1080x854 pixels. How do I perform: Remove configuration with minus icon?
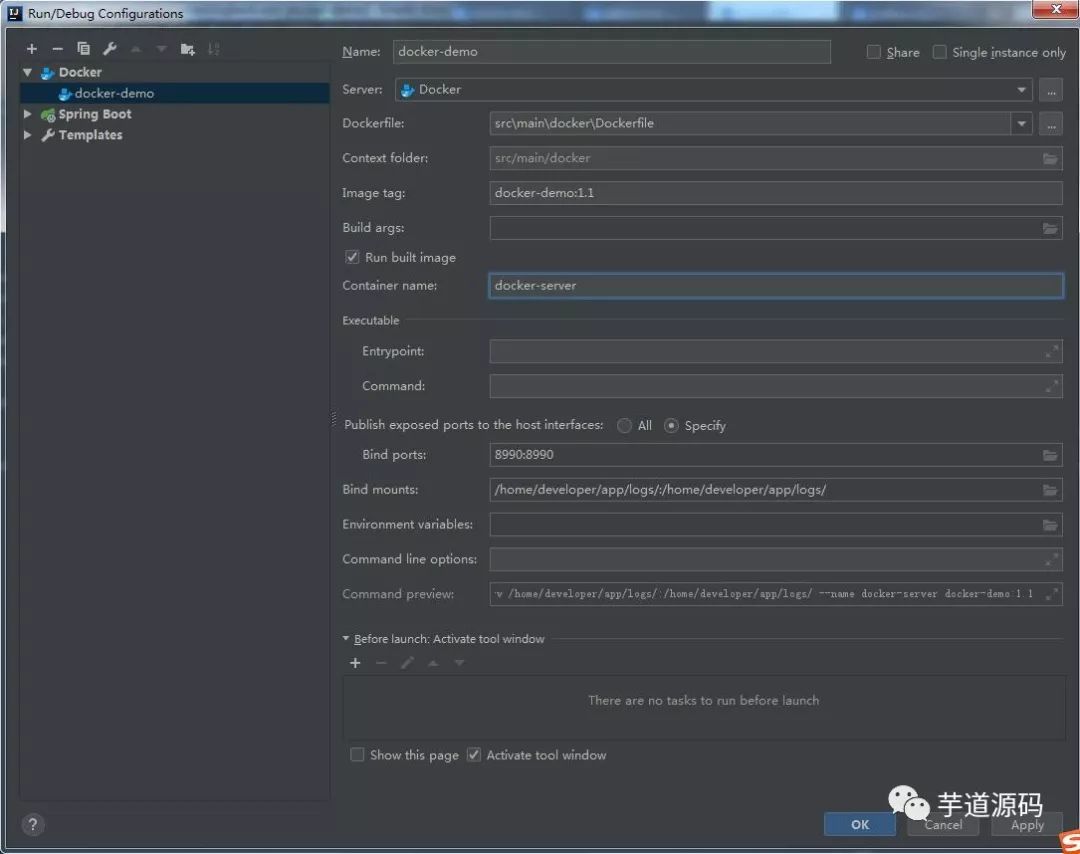(58, 49)
